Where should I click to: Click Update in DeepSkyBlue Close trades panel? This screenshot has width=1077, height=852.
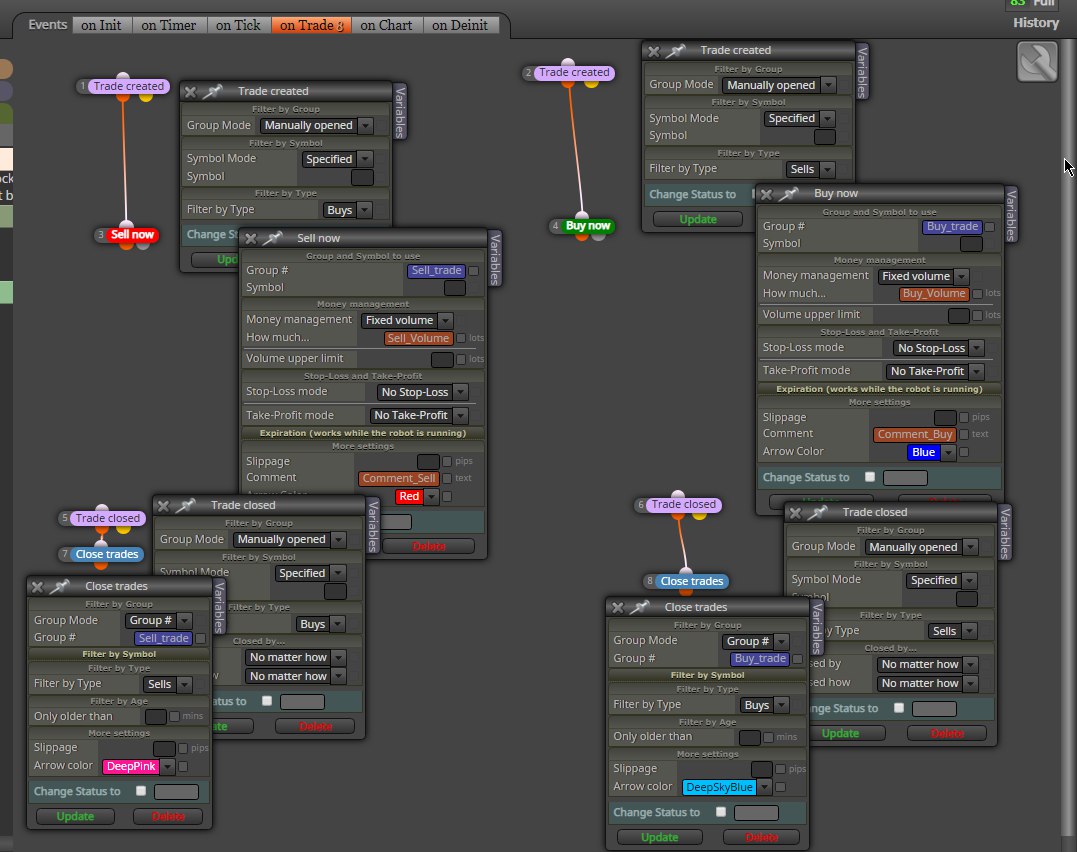(x=659, y=837)
